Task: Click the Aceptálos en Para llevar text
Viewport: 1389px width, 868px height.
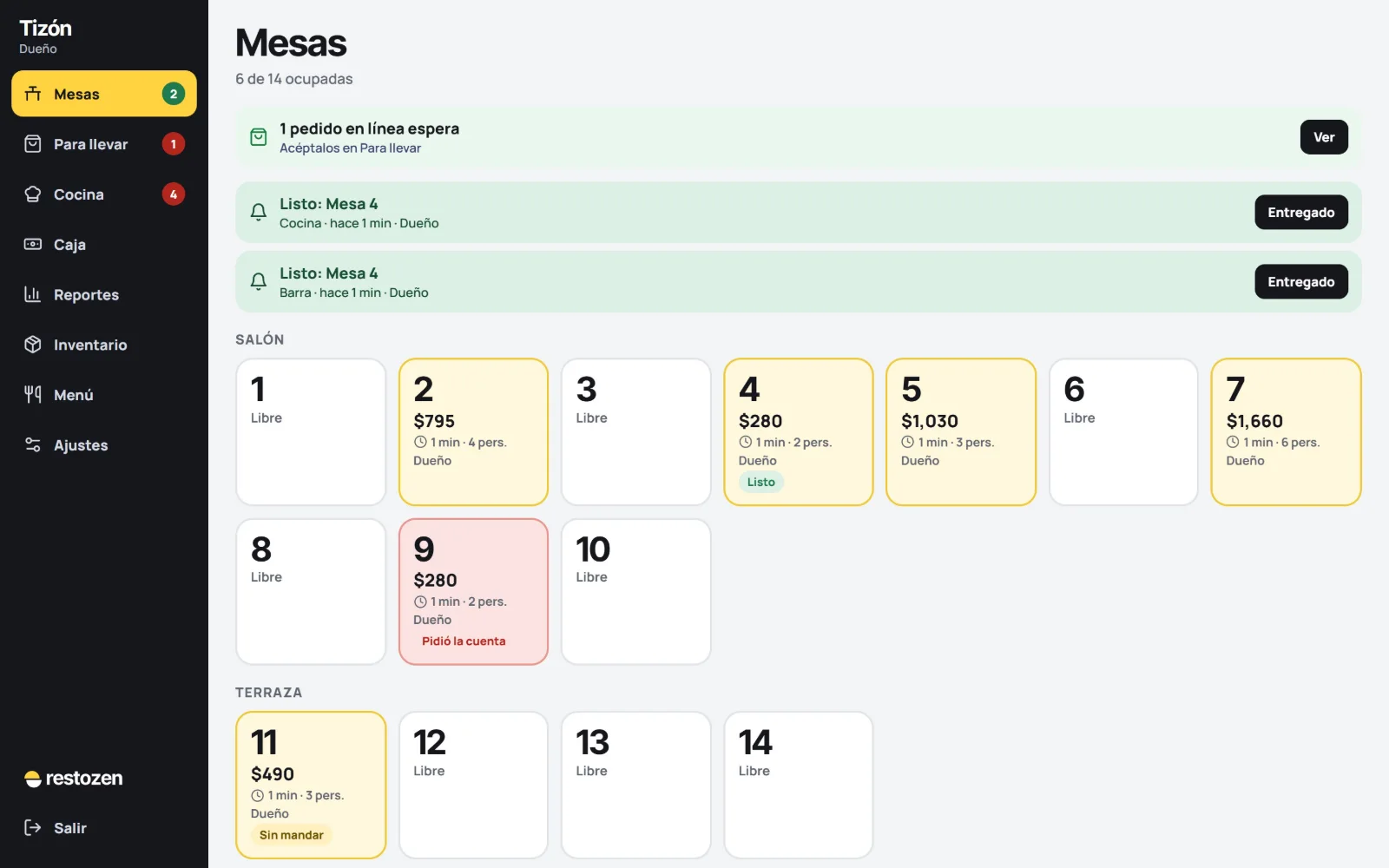Action: pos(350,148)
